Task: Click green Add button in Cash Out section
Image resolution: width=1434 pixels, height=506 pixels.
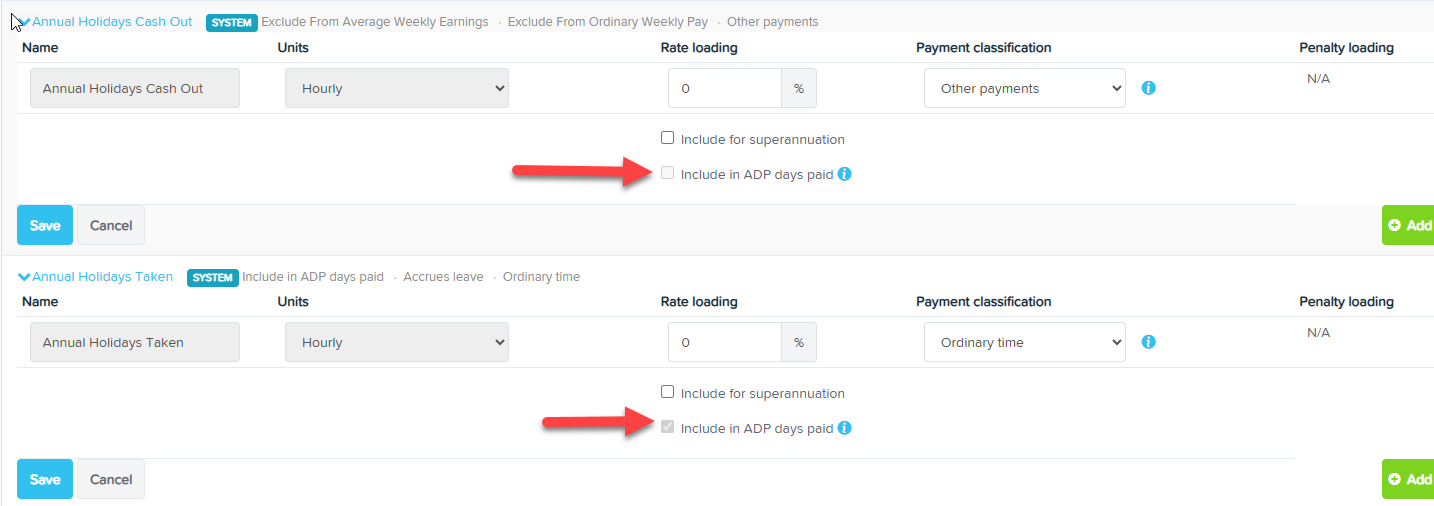Action: coord(1408,225)
